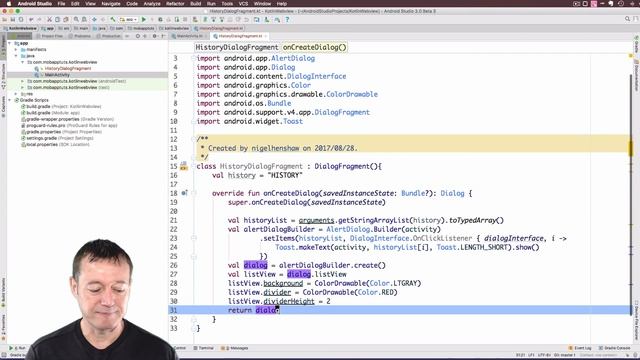Collapse the app module tree node

(x=10, y=43)
